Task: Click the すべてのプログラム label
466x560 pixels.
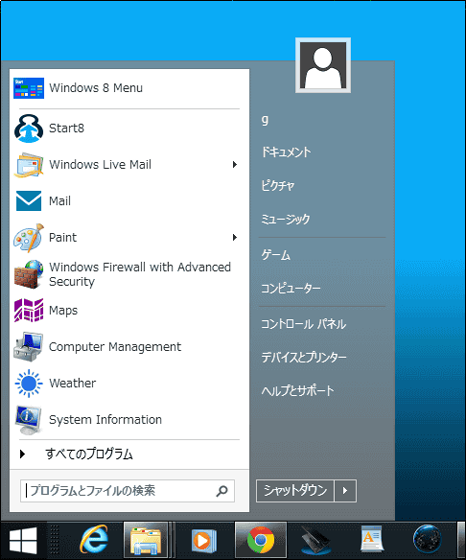Action: pyautogui.click(x=89, y=454)
